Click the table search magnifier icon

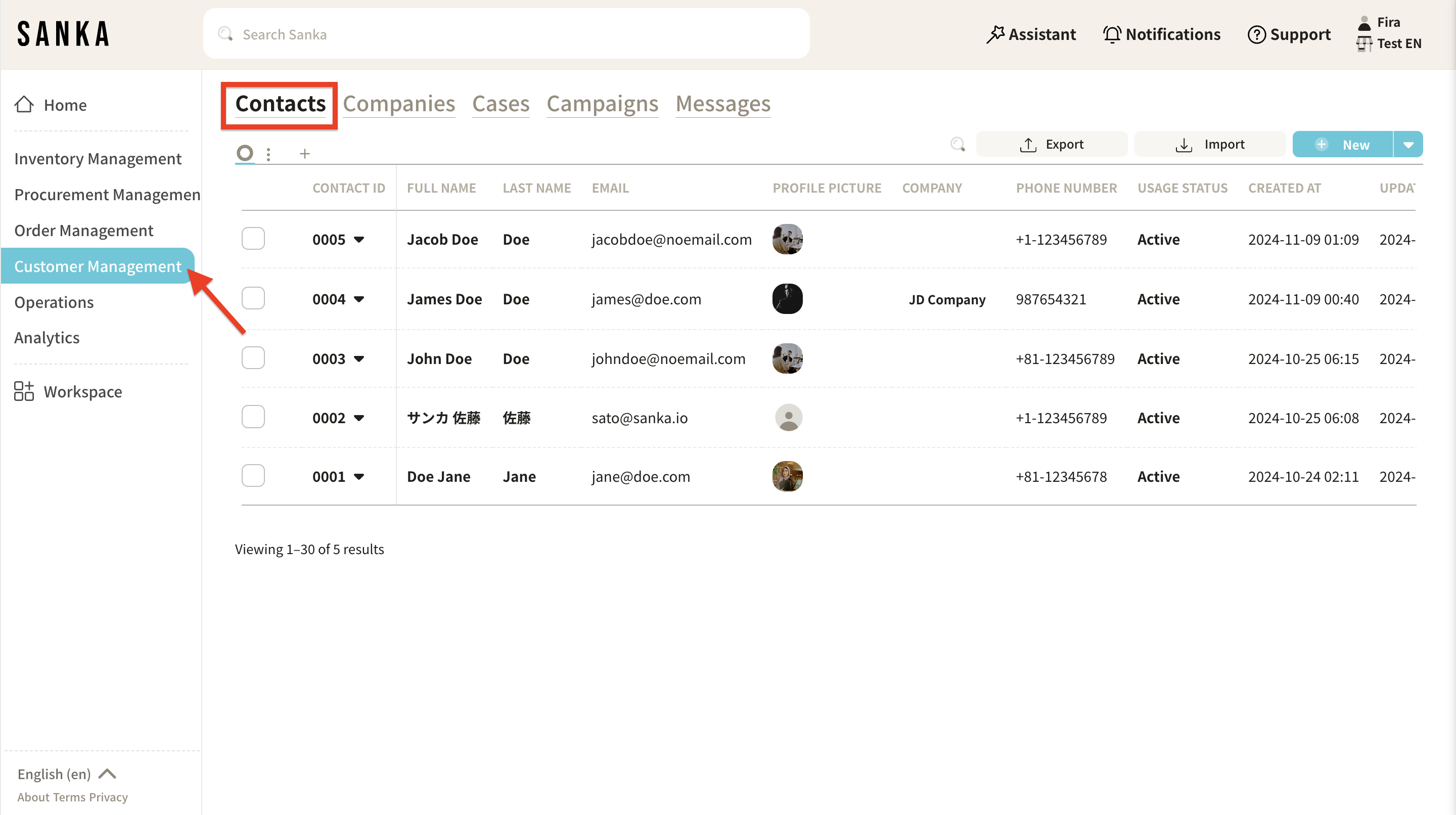point(958,145)
